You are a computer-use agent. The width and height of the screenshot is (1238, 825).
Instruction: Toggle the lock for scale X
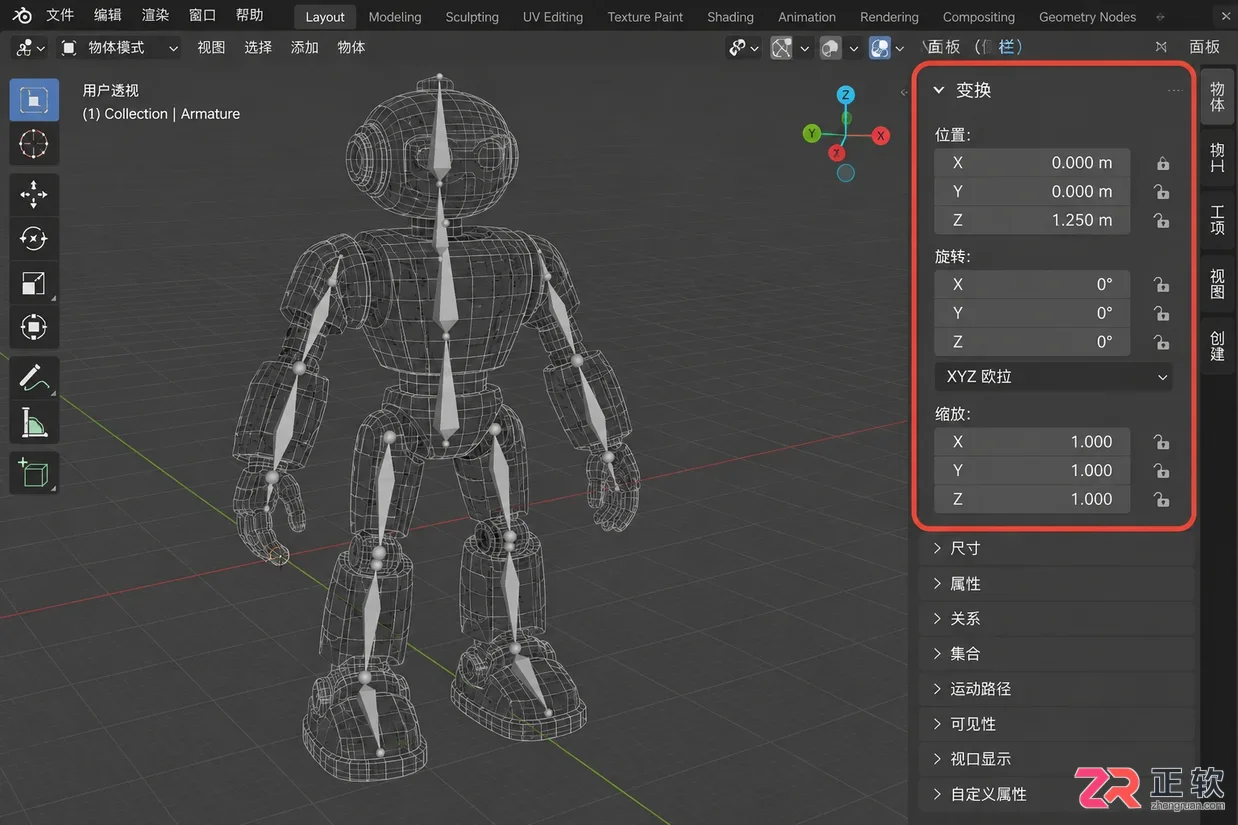[1162, 442]
